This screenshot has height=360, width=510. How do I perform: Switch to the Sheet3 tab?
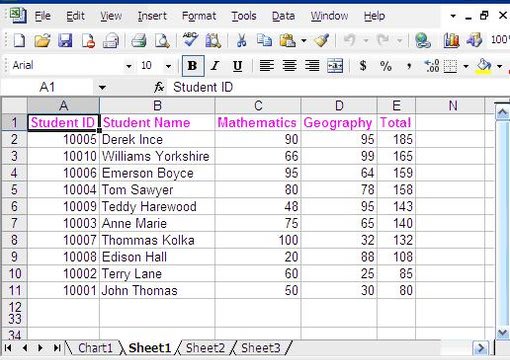pyautogui.click(x=261, y=348)
